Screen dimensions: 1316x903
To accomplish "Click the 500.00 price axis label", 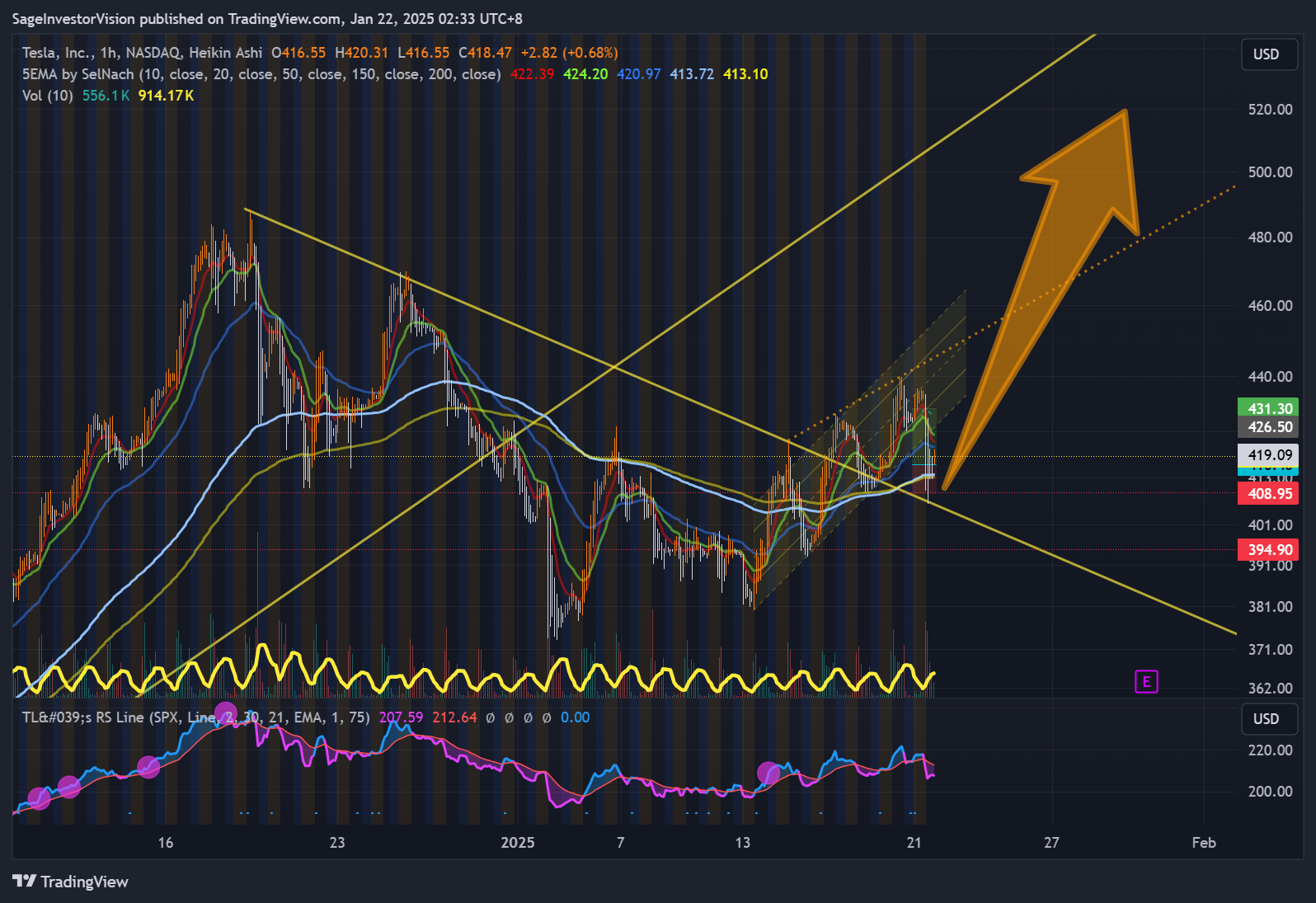I will coord(1270,172).
